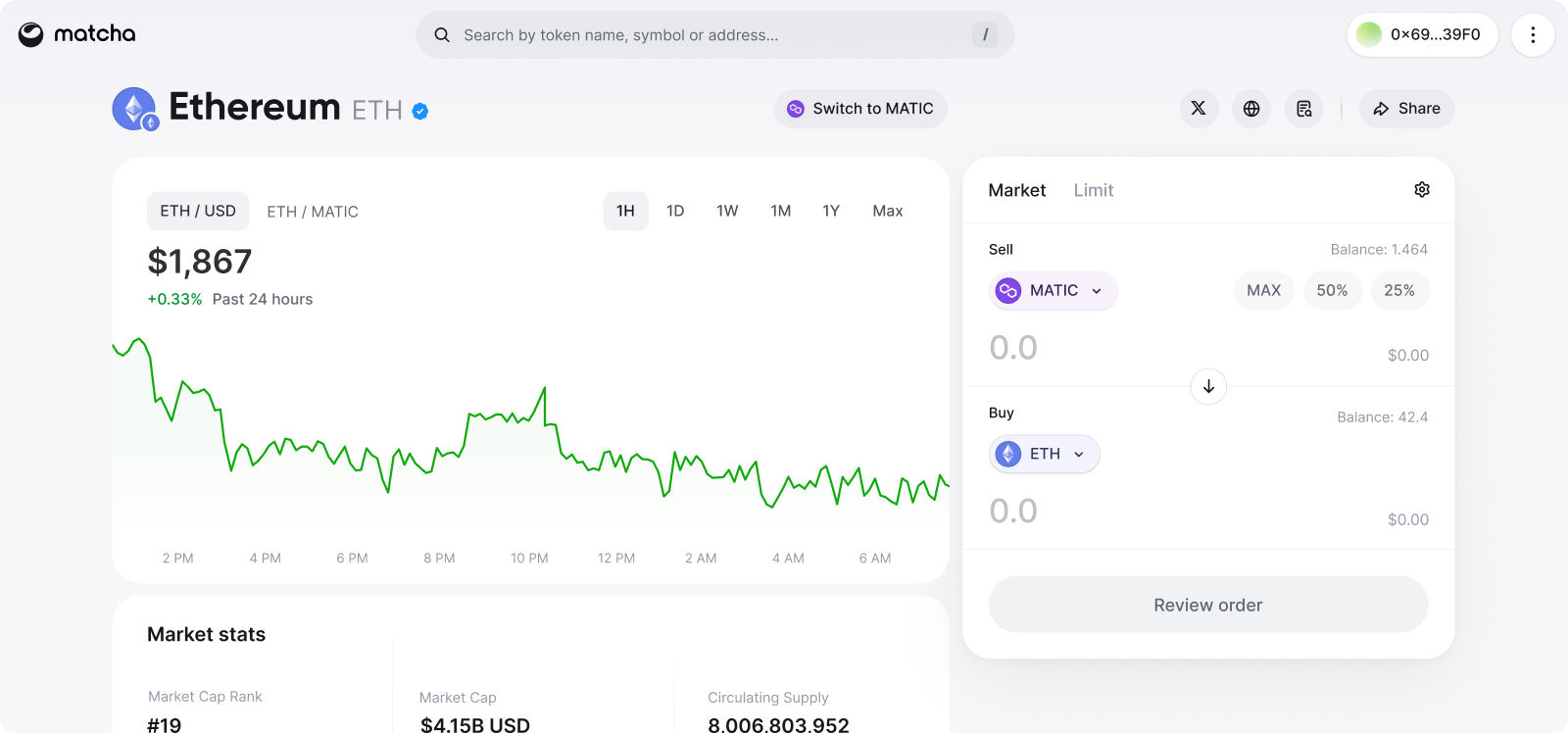Click the sell amount 0.0 input

click(x=1013, y=348)
